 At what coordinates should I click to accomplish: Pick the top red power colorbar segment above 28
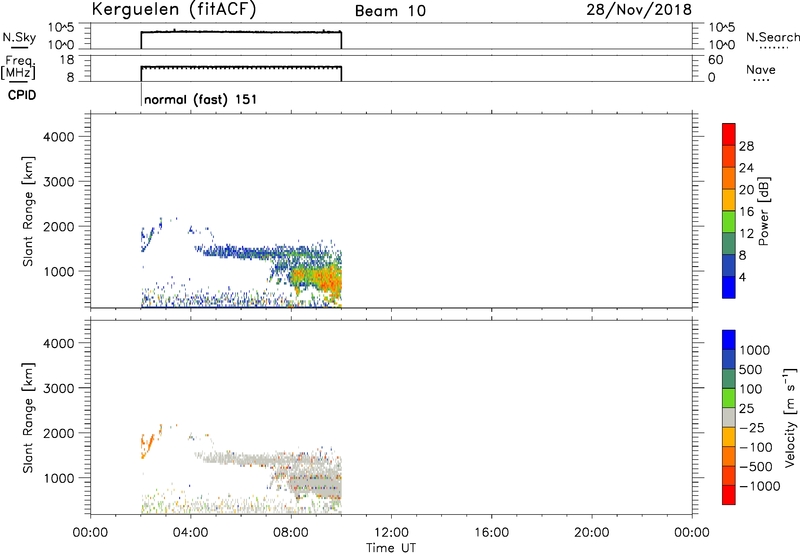click(729, 134)
